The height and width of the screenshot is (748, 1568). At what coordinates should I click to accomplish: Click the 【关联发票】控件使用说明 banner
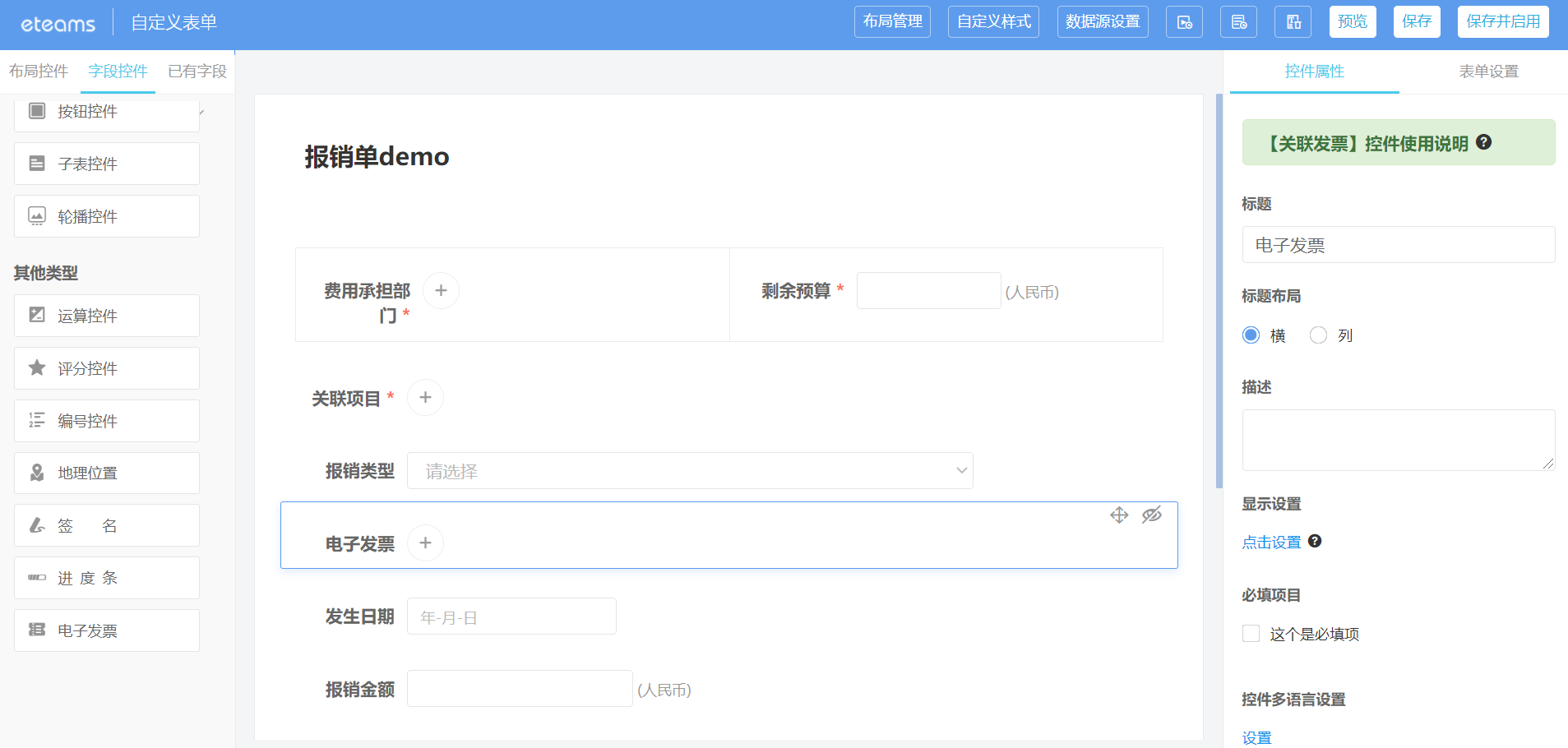(1399, 142)
